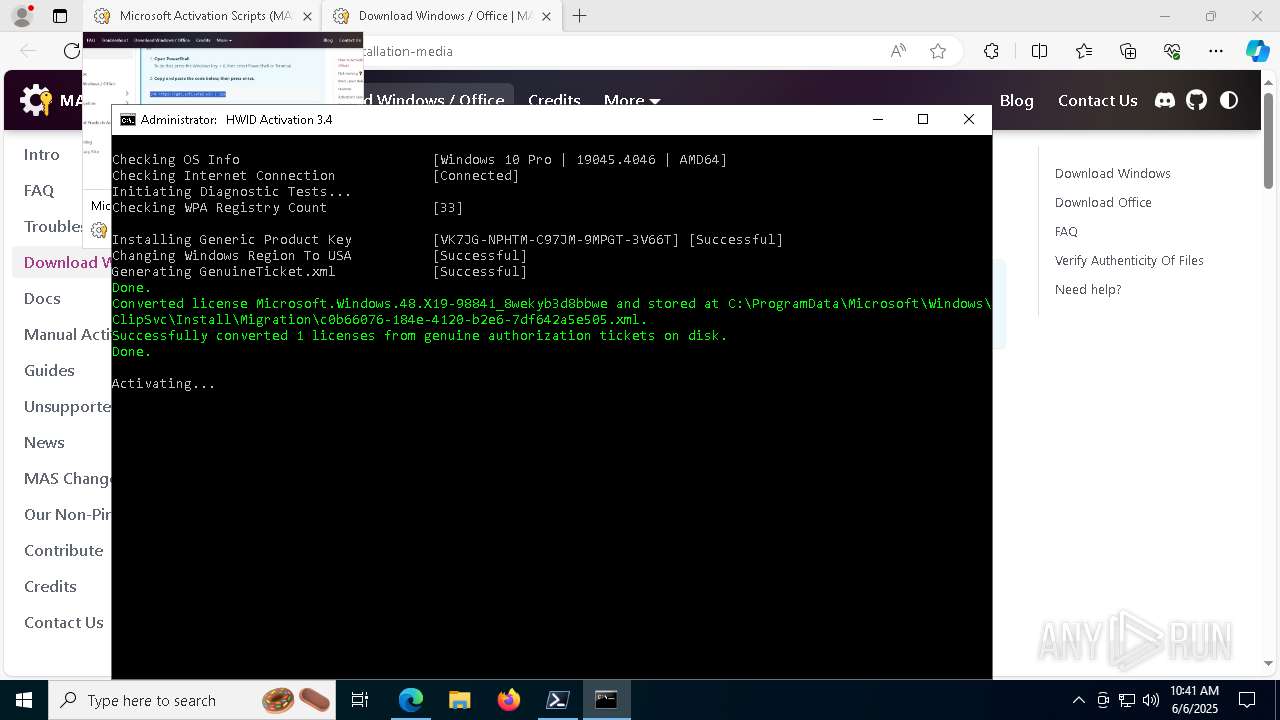Show hidden tray icons chevron
This screenshot has height=720, width=1280.
pos(1079,700)
